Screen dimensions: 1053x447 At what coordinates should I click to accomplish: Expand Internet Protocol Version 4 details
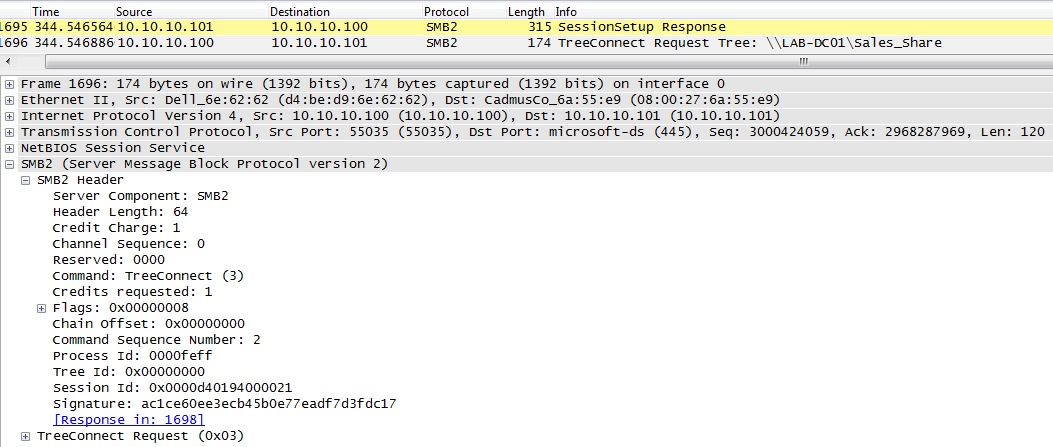pos(10,116)
